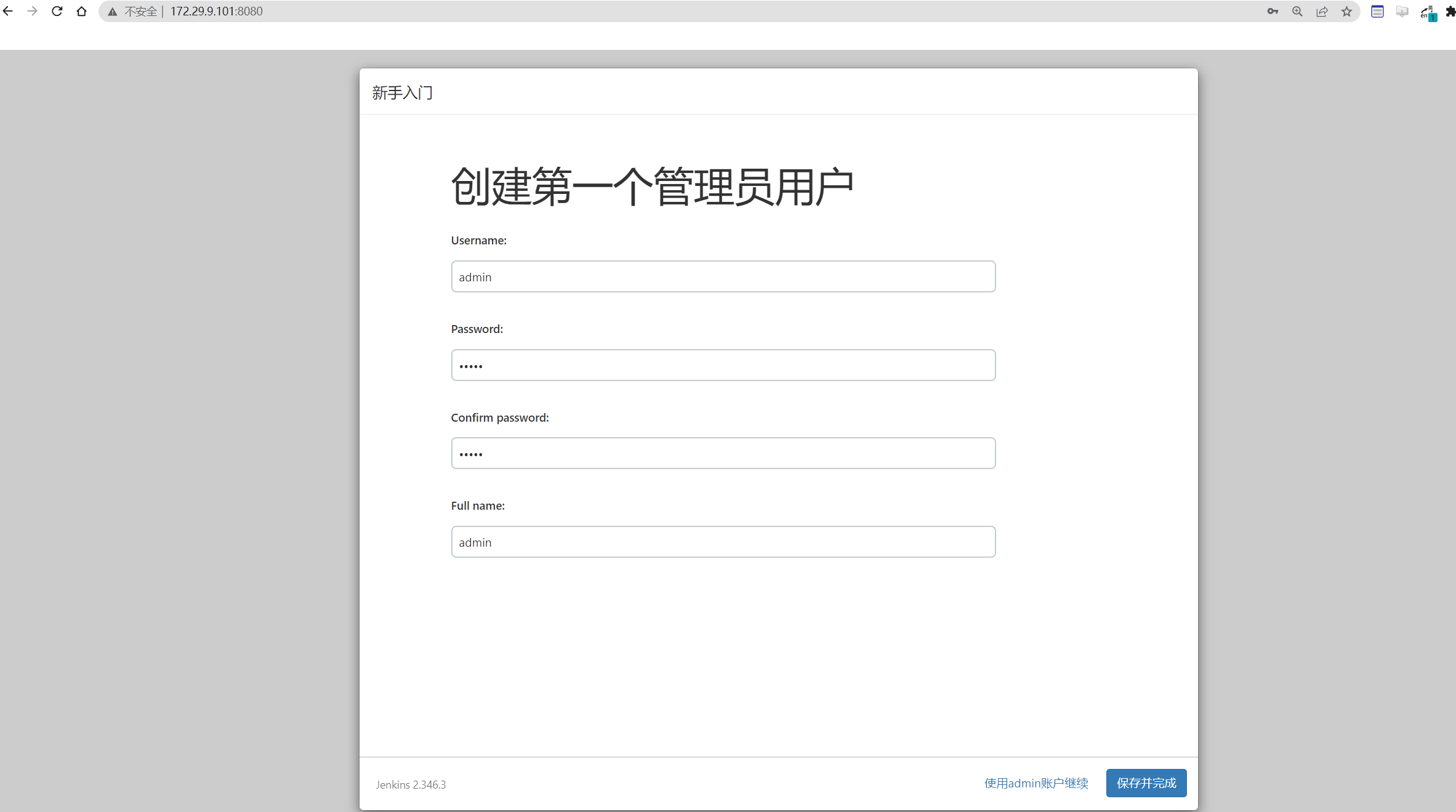Open the blue window extension icon

pos(1377,11)
